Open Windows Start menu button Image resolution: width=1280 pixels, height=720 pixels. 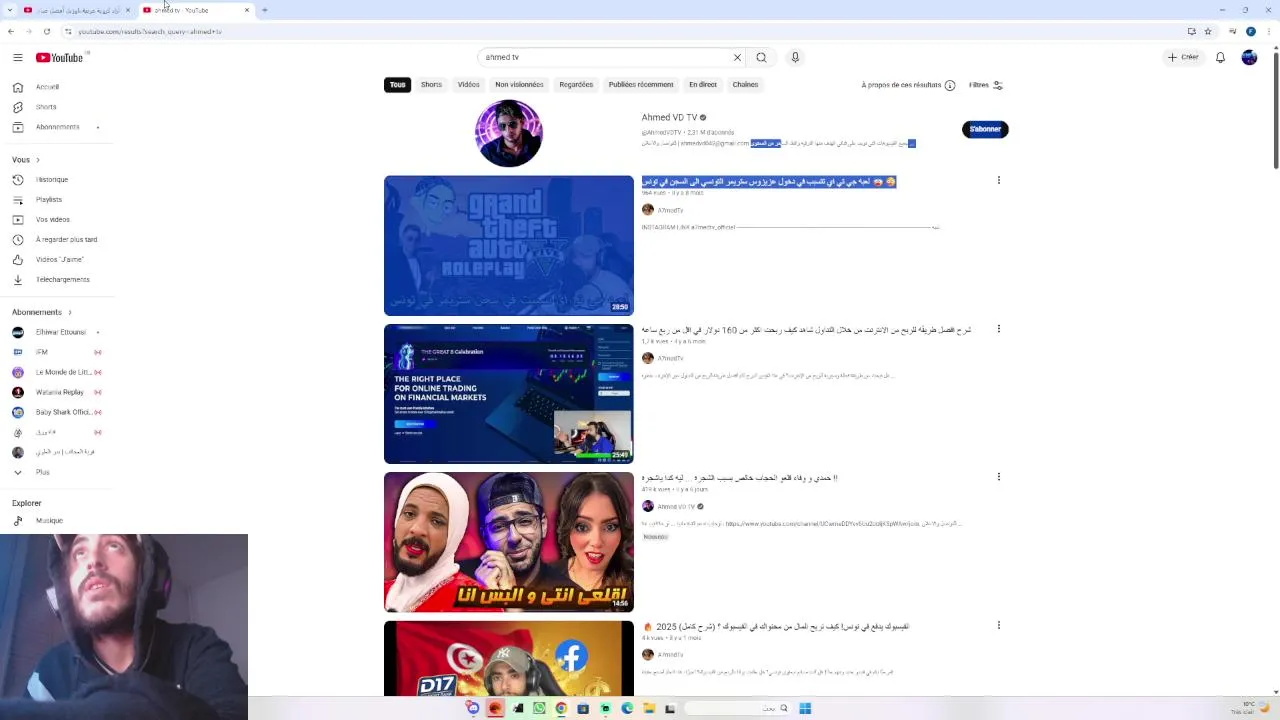(x=805, y=708)
